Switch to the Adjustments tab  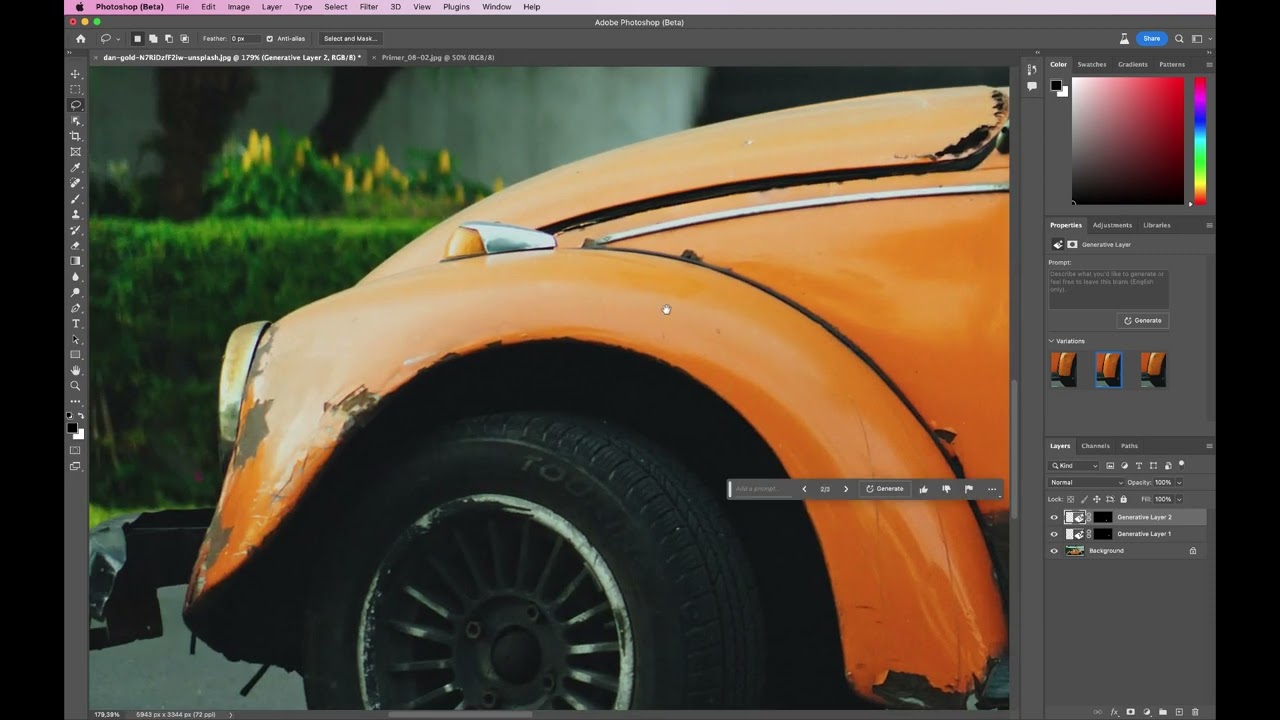coord(1112,225)
